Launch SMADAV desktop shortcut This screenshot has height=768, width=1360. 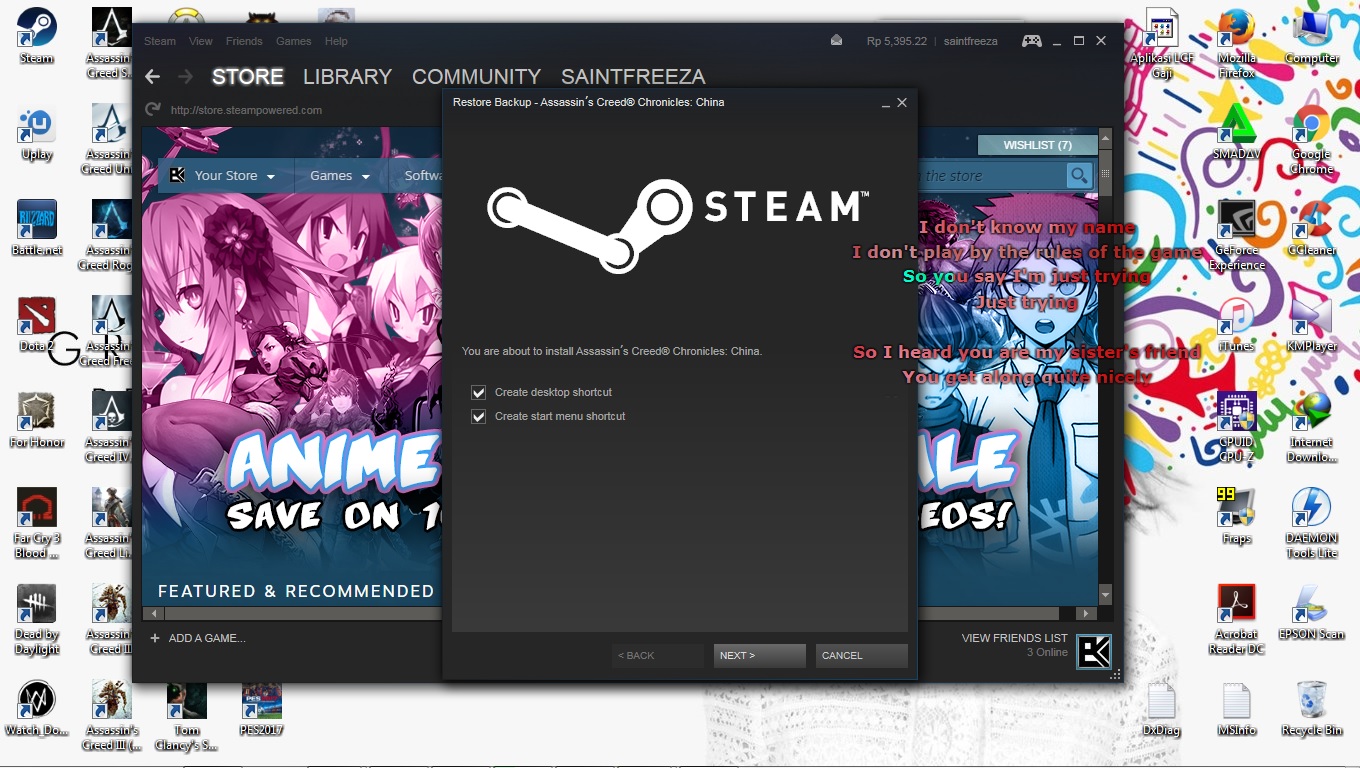(1237, 132)
